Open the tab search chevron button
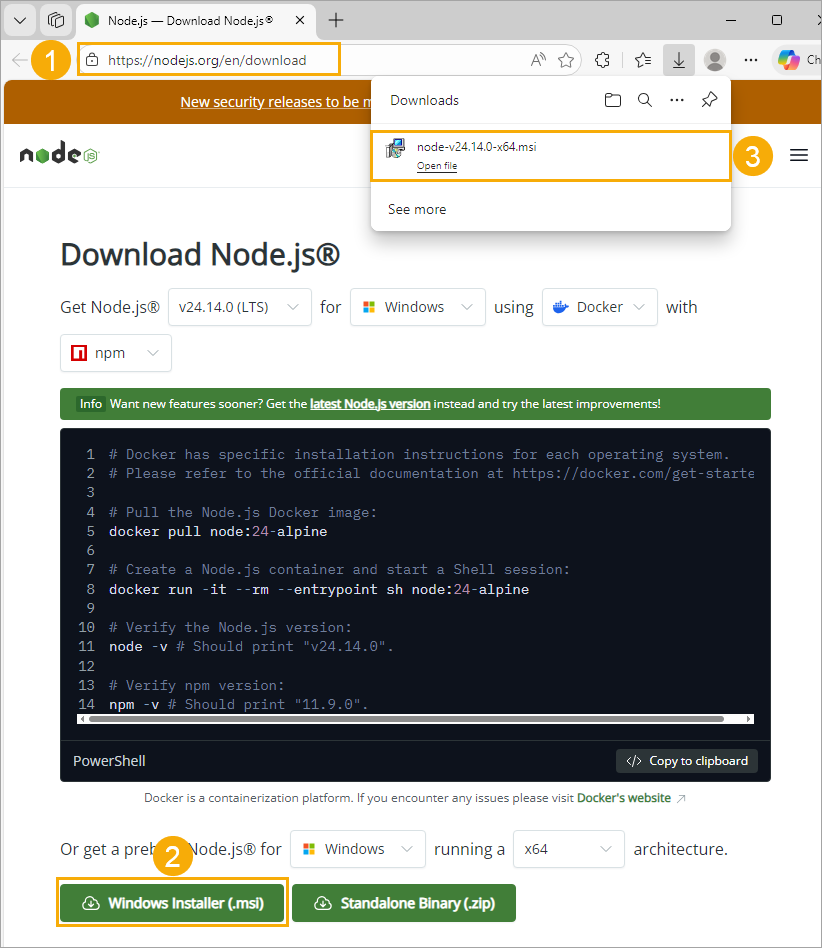Screen dimensions: 822x948 coord(20,21)
